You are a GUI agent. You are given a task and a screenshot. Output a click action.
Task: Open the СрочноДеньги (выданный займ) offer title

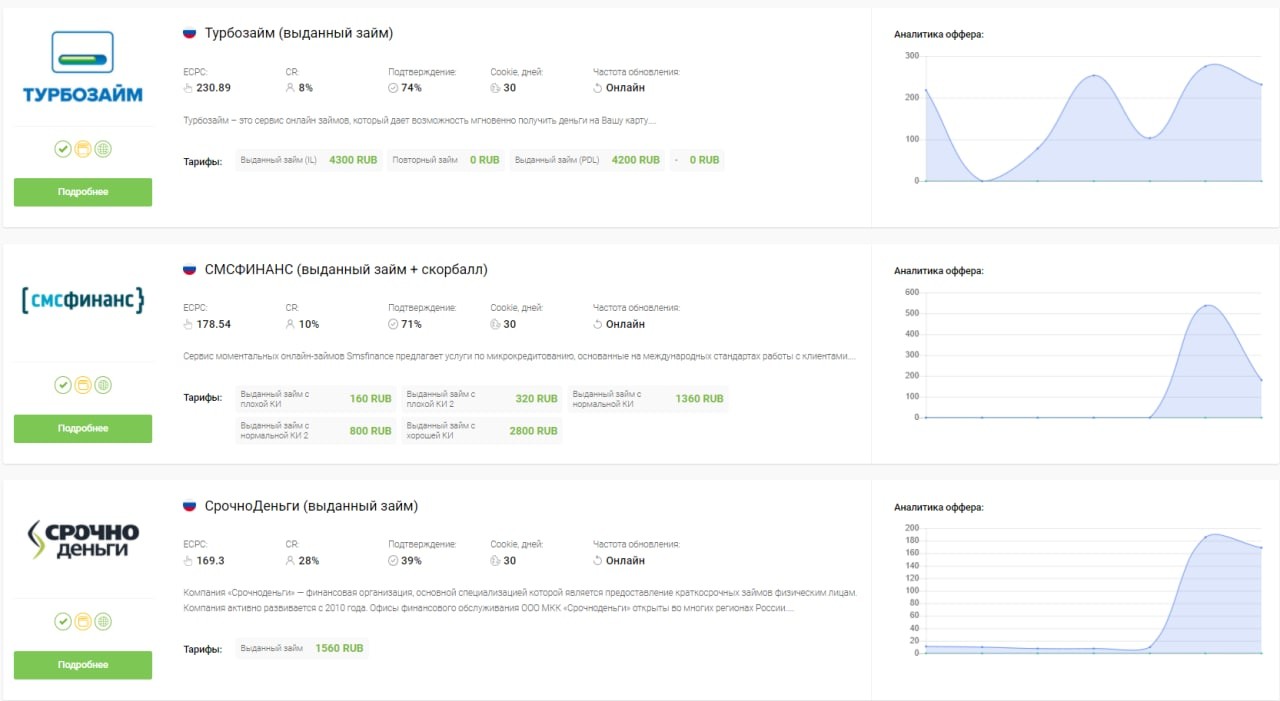point(311,506)
